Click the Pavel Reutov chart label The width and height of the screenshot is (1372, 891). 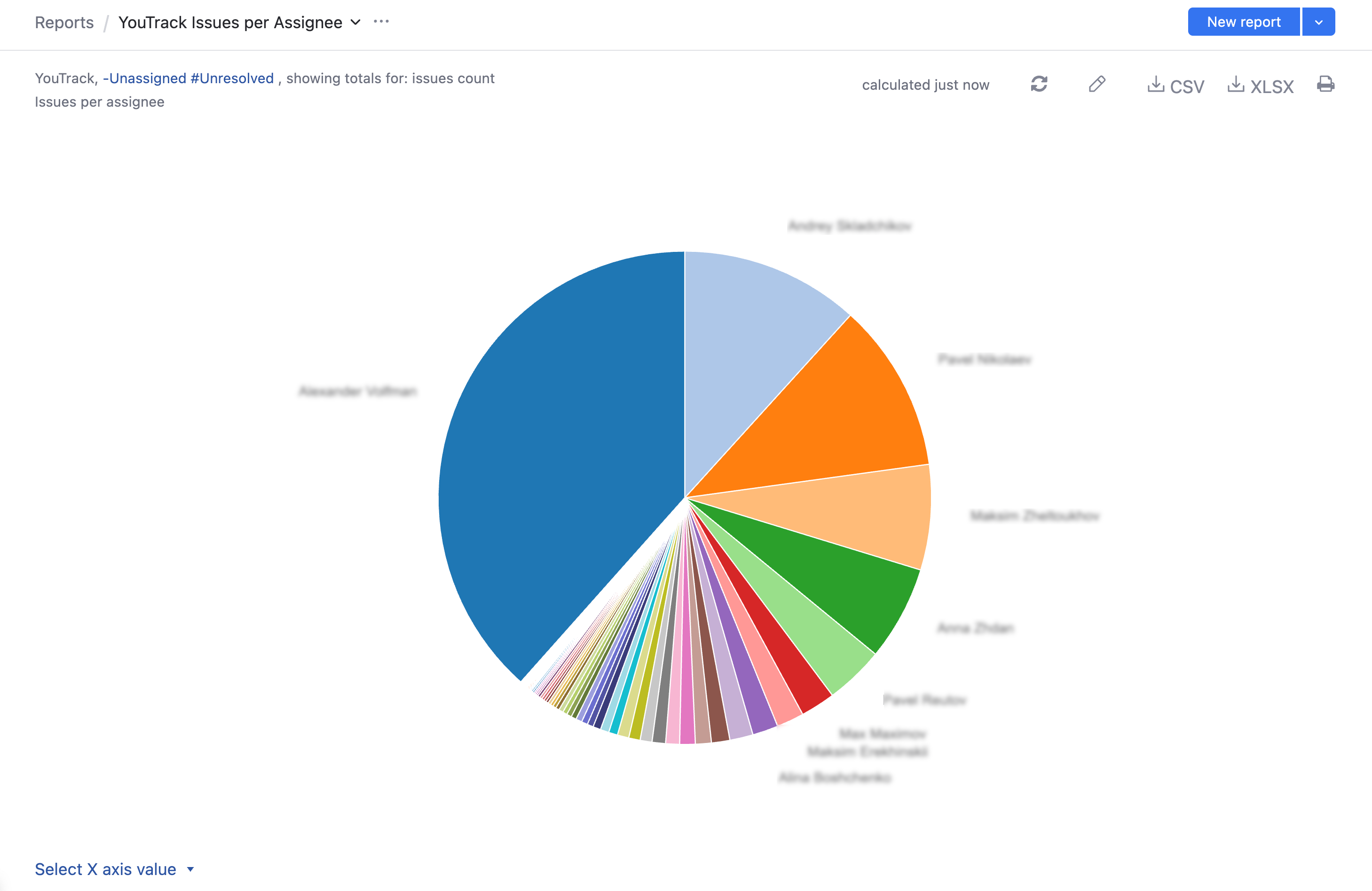[925, 700]
